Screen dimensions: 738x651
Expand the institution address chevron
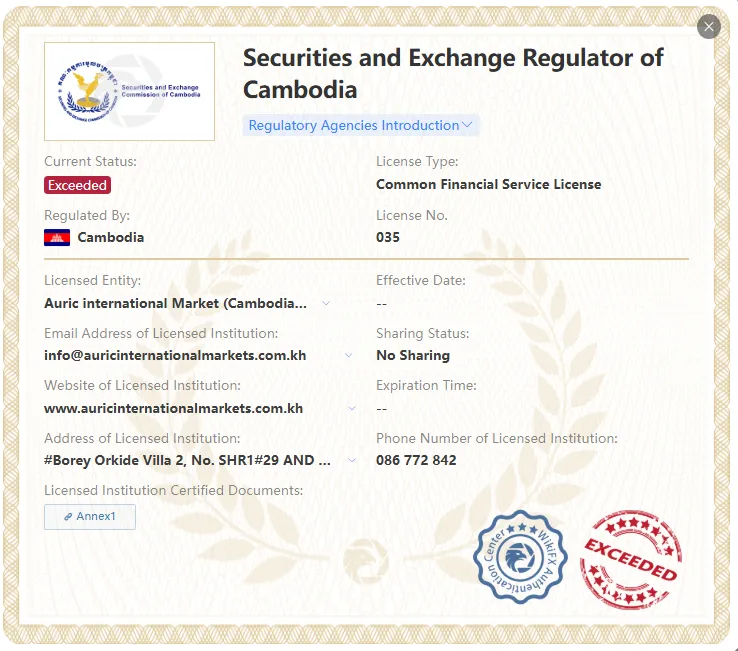point(352,460)
